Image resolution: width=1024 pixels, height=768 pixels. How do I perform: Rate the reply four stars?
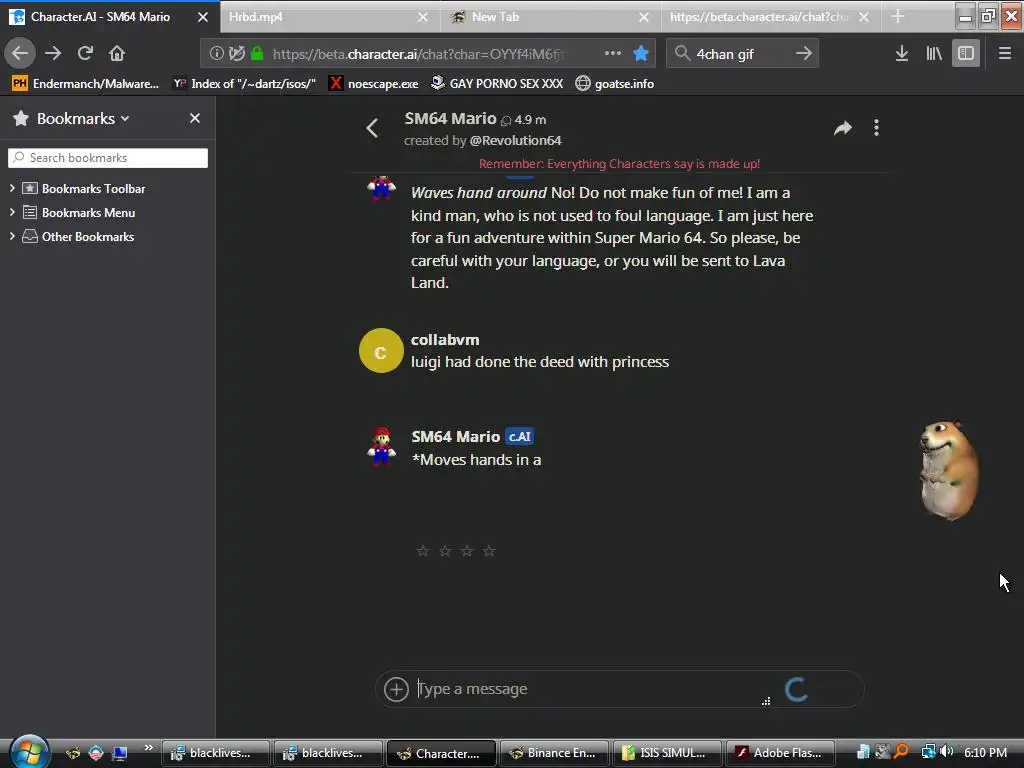489,551
